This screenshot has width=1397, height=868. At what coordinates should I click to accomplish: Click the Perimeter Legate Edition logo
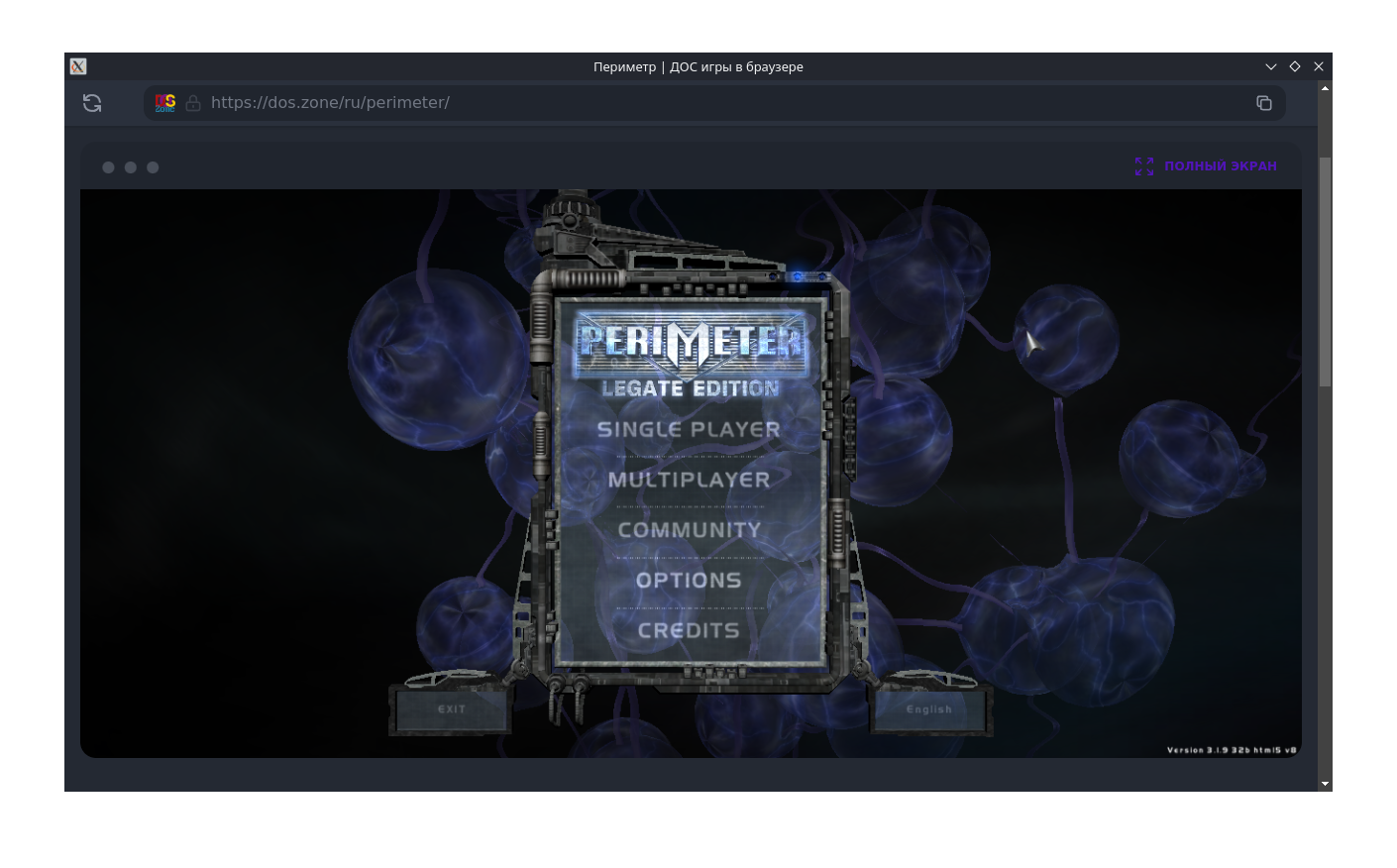pos(691,355)
